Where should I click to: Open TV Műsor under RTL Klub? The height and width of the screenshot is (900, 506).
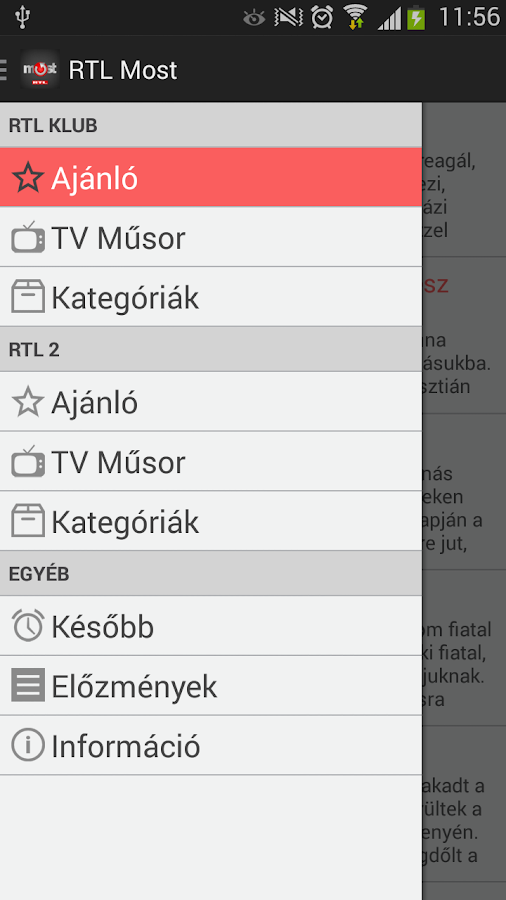point(211,237)
